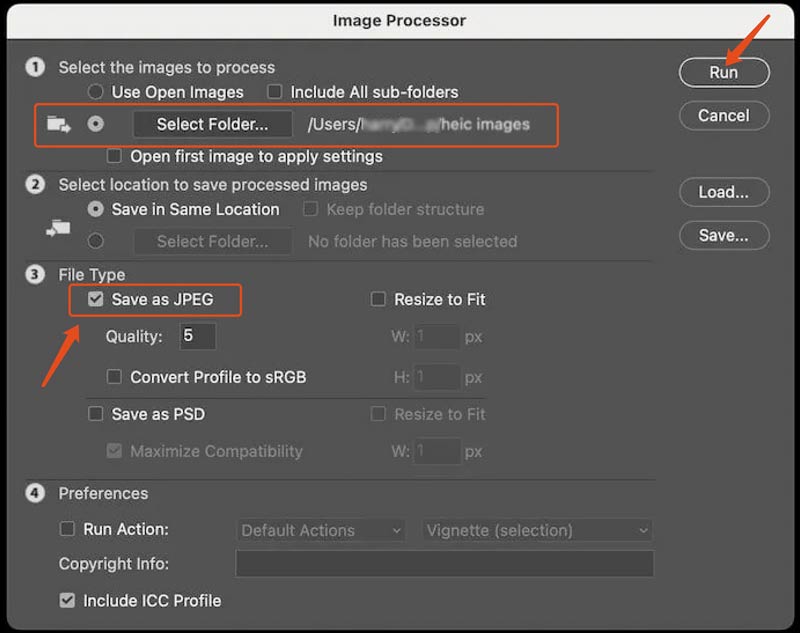
Task: Expand the Vignette (selection) dropdown
Action: (x=538, y=530)
